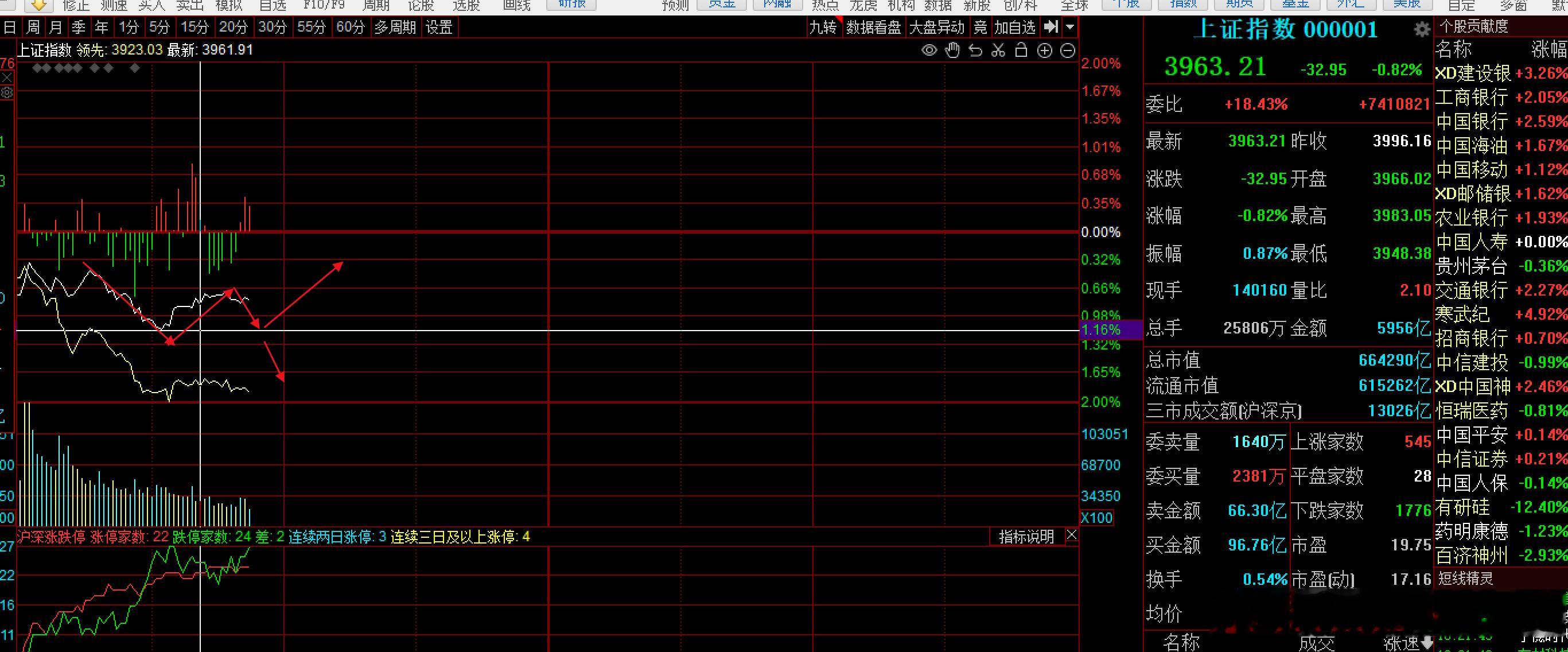The width and height of the screenshot is (1568, 652).
Task: Switch to the 季 period tab
Action: coord(79,28)
